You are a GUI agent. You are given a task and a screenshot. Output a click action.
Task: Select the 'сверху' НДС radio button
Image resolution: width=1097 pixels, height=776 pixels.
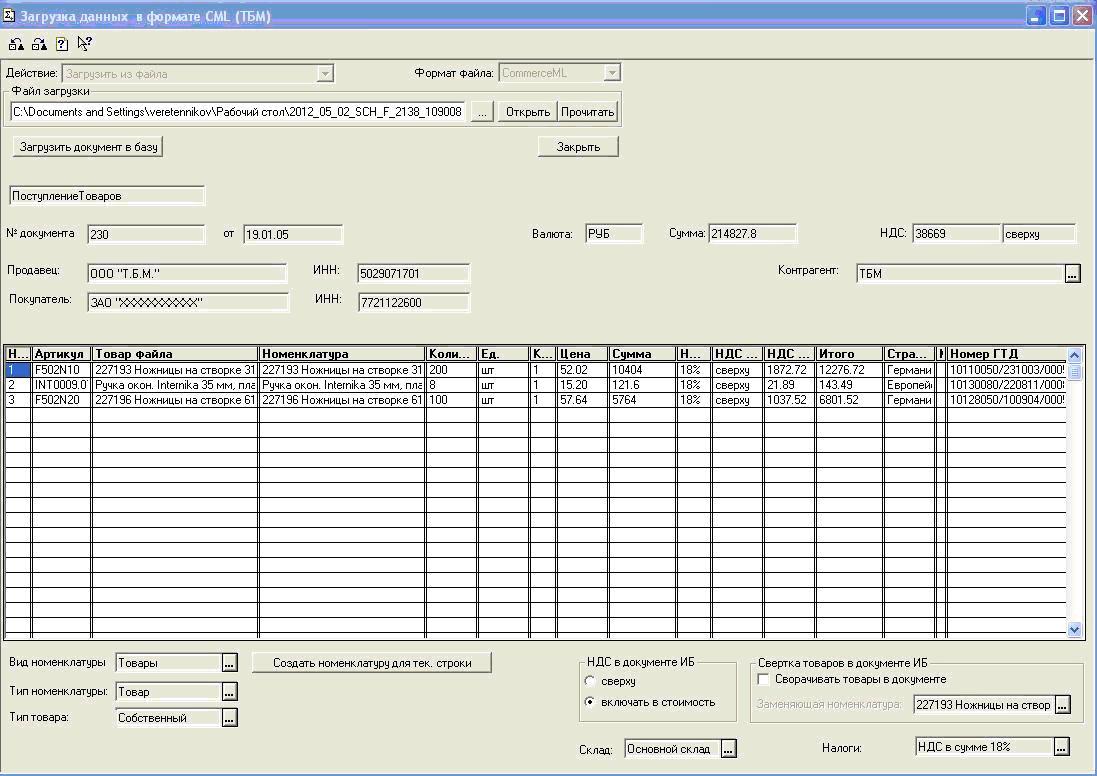591,681
